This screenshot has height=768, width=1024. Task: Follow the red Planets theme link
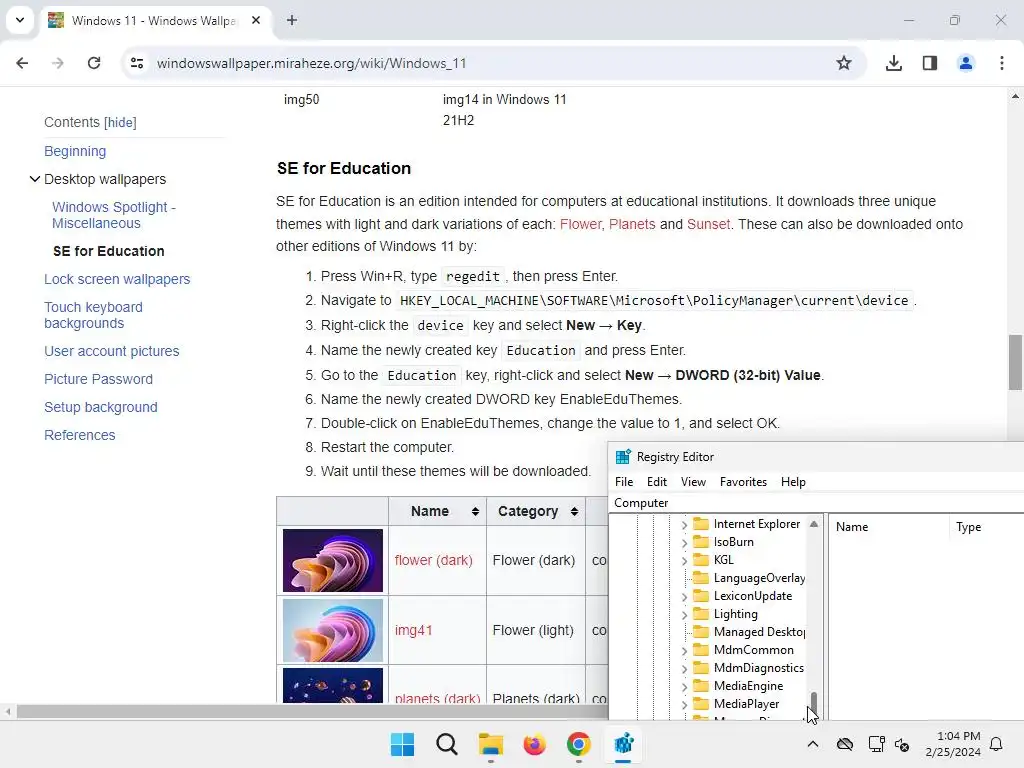(x=632, y=224)
